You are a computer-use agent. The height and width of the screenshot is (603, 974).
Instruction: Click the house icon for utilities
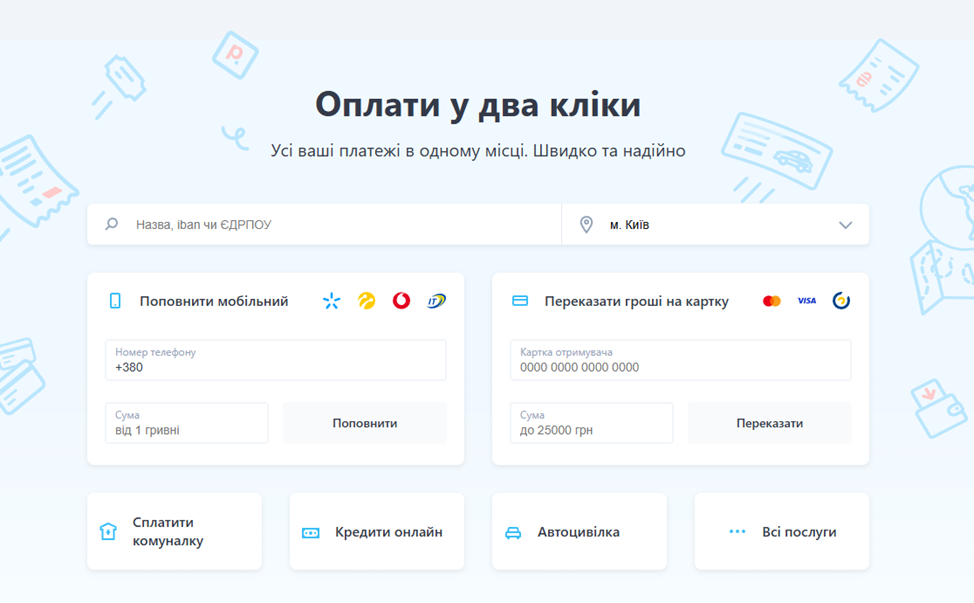(x=108, y=532)
